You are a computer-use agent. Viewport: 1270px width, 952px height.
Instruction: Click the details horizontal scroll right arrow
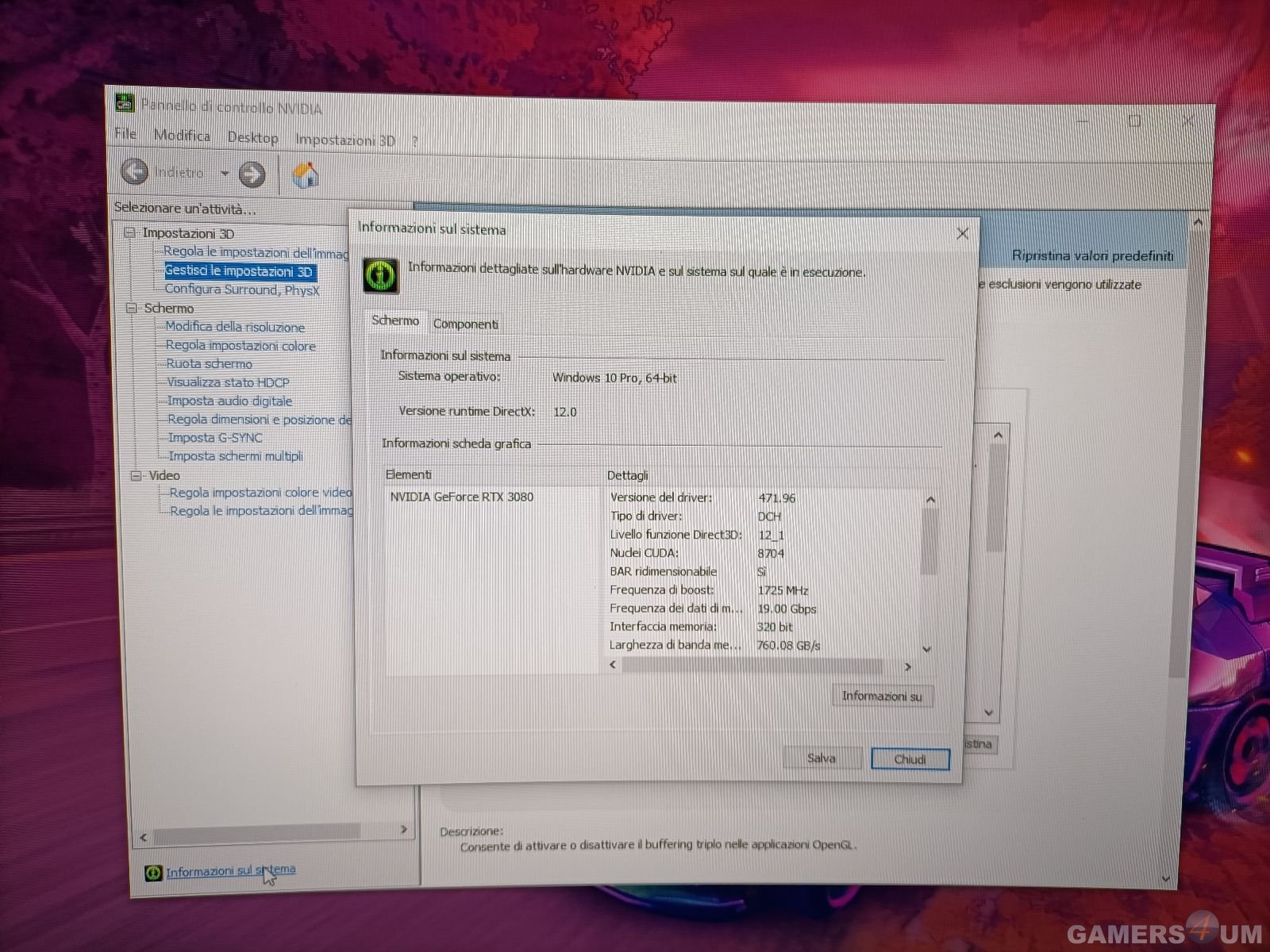tap(908, 666)
